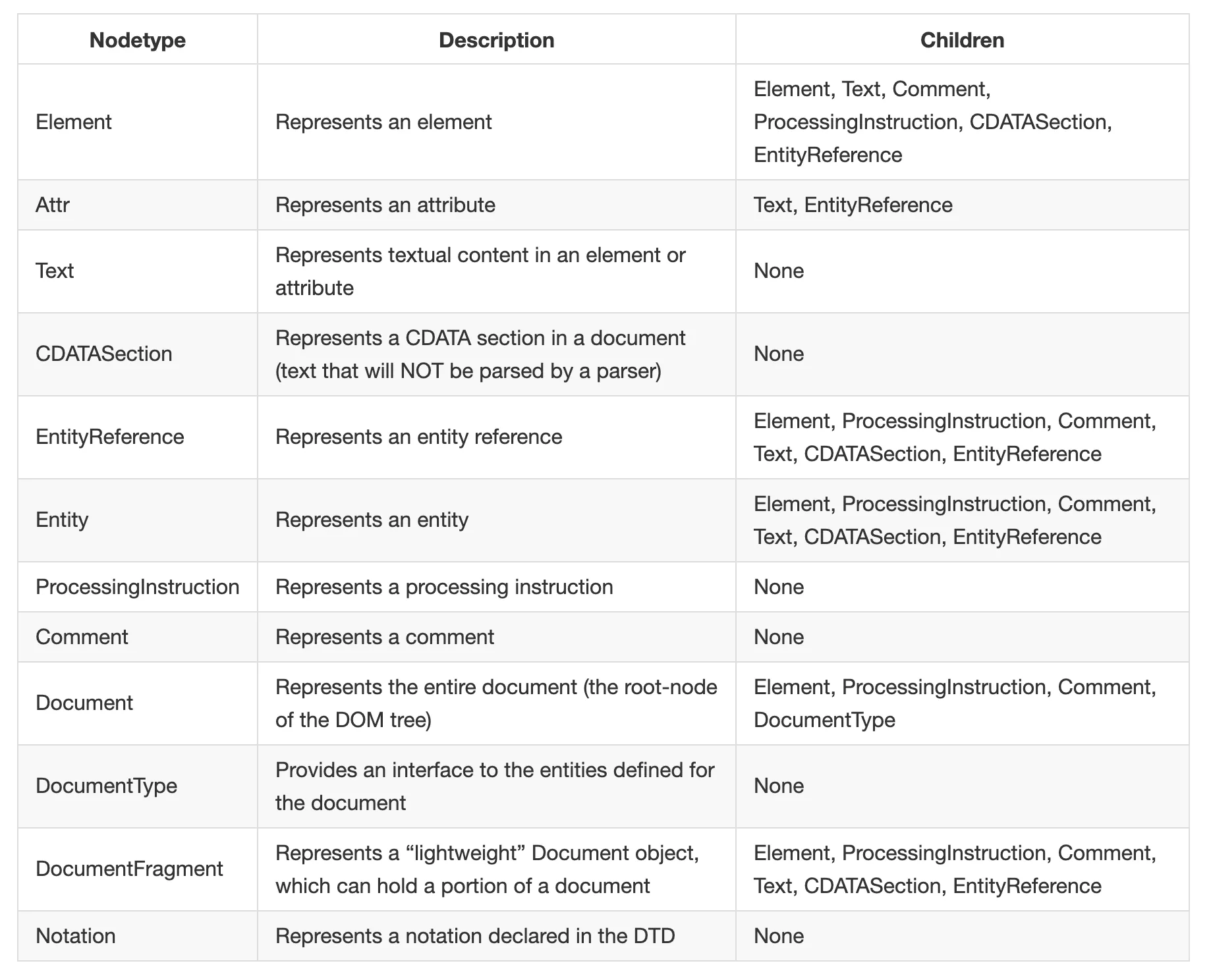The image size is (1211, 980).
Task: Click the Comment nodetype cell
Action: point(82,637)
